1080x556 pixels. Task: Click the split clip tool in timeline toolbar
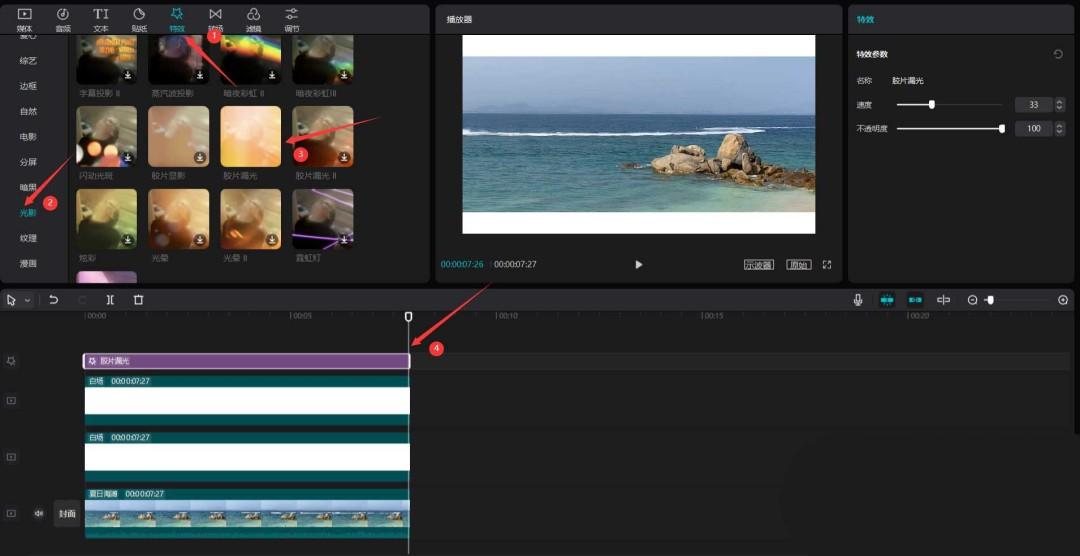(110, 300)
